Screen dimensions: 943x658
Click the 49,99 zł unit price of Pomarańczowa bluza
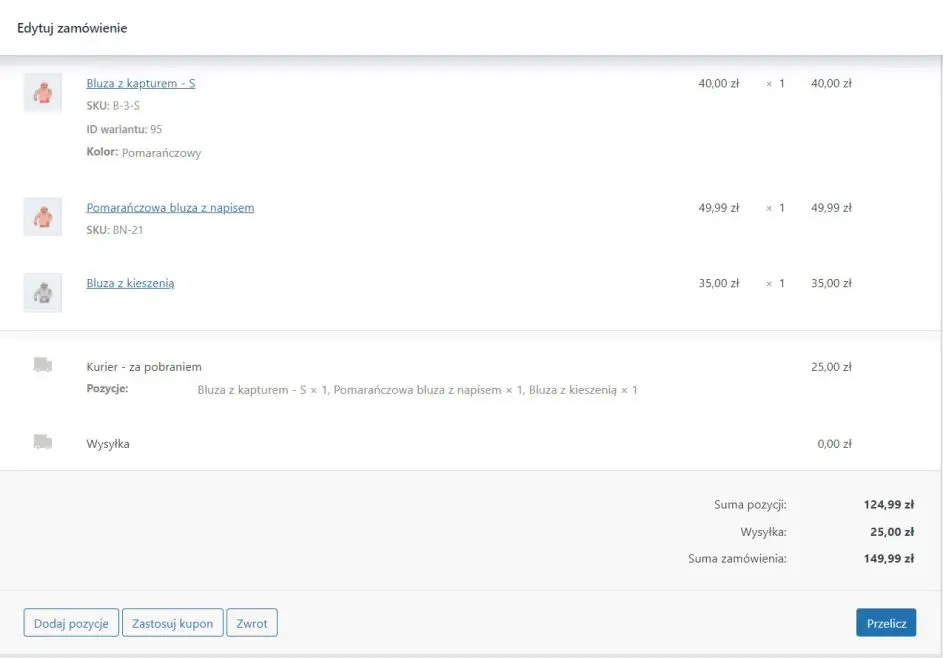(718, 208)
